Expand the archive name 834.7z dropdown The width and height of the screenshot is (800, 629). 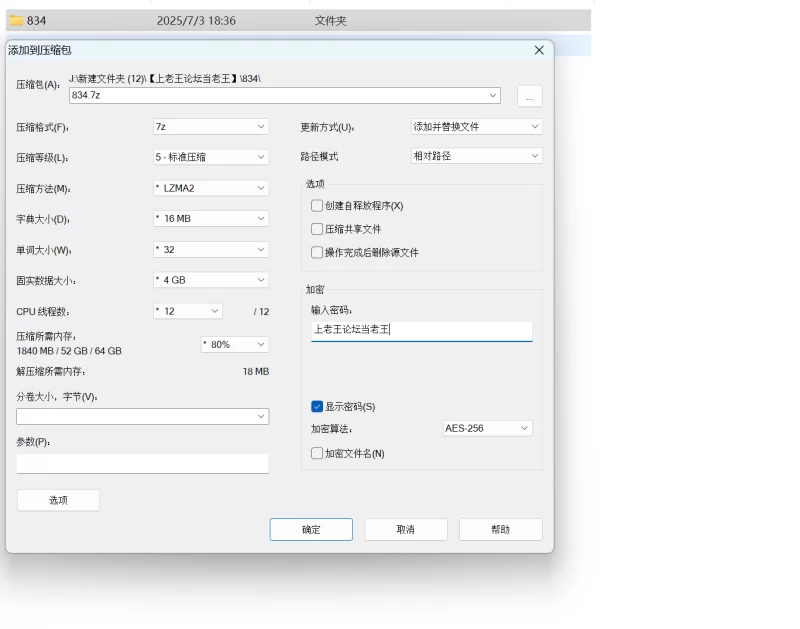[x=492, y=95]
